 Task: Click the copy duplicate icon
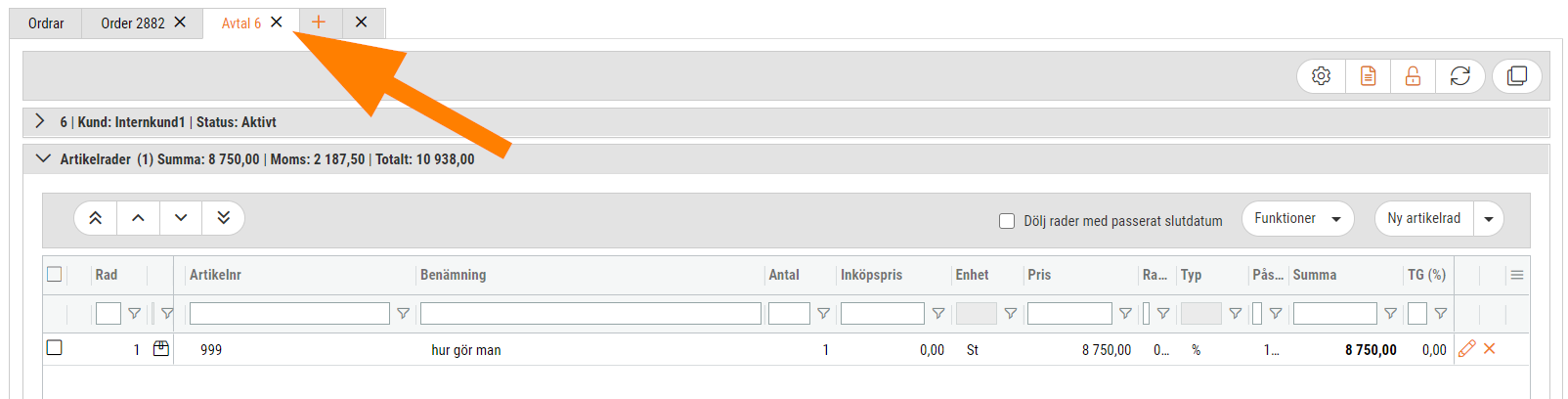[1517, 76]
